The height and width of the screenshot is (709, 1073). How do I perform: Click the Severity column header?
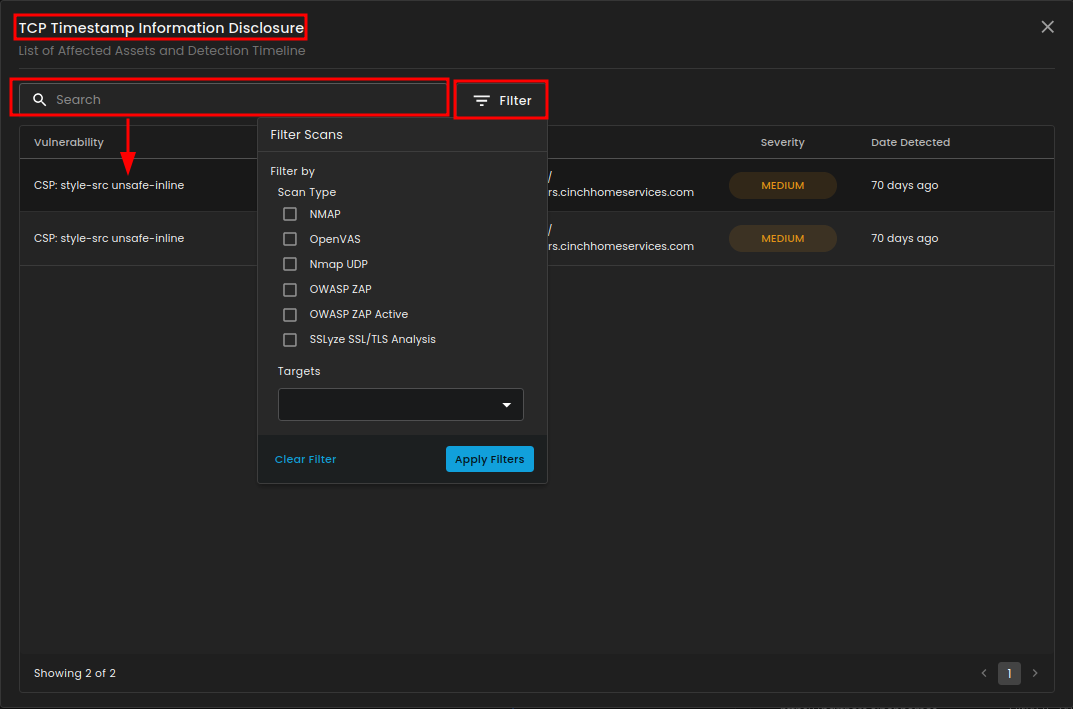(x=782, y=143)
